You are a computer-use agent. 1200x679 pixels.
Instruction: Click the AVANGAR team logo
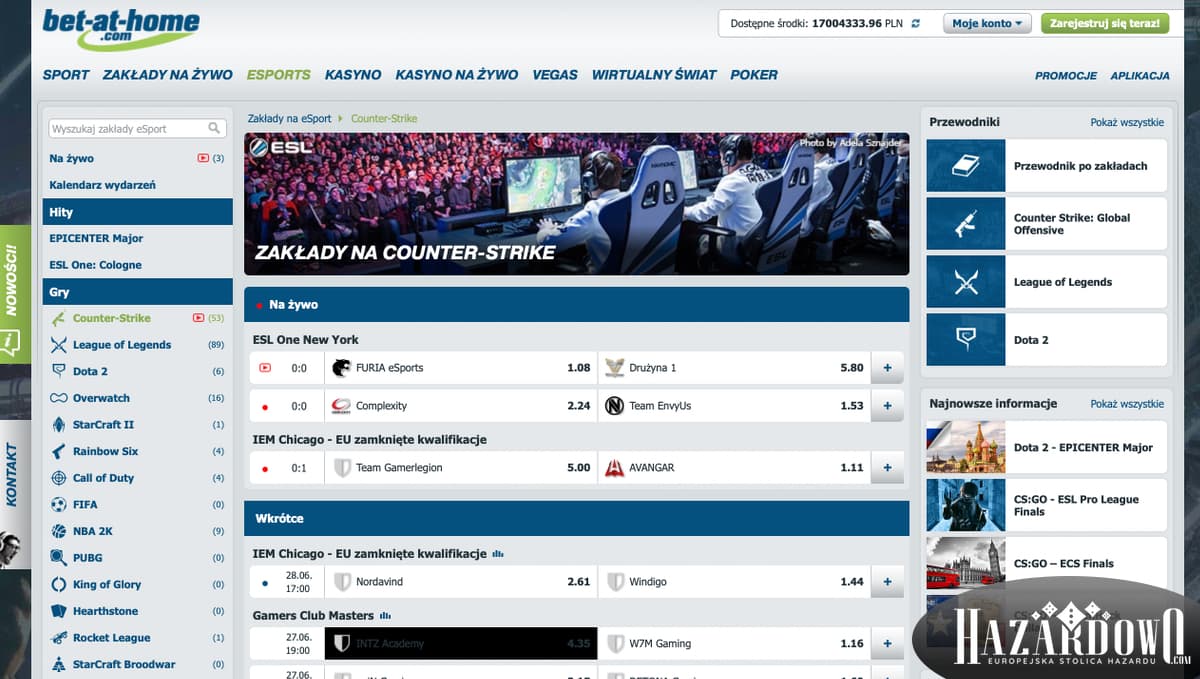point(614,468)
